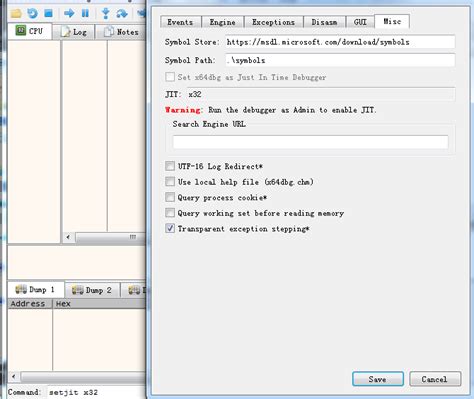Open the Exceptions settings tab
Viewport: 474px width, 399px height.
[x=273, y=22]
